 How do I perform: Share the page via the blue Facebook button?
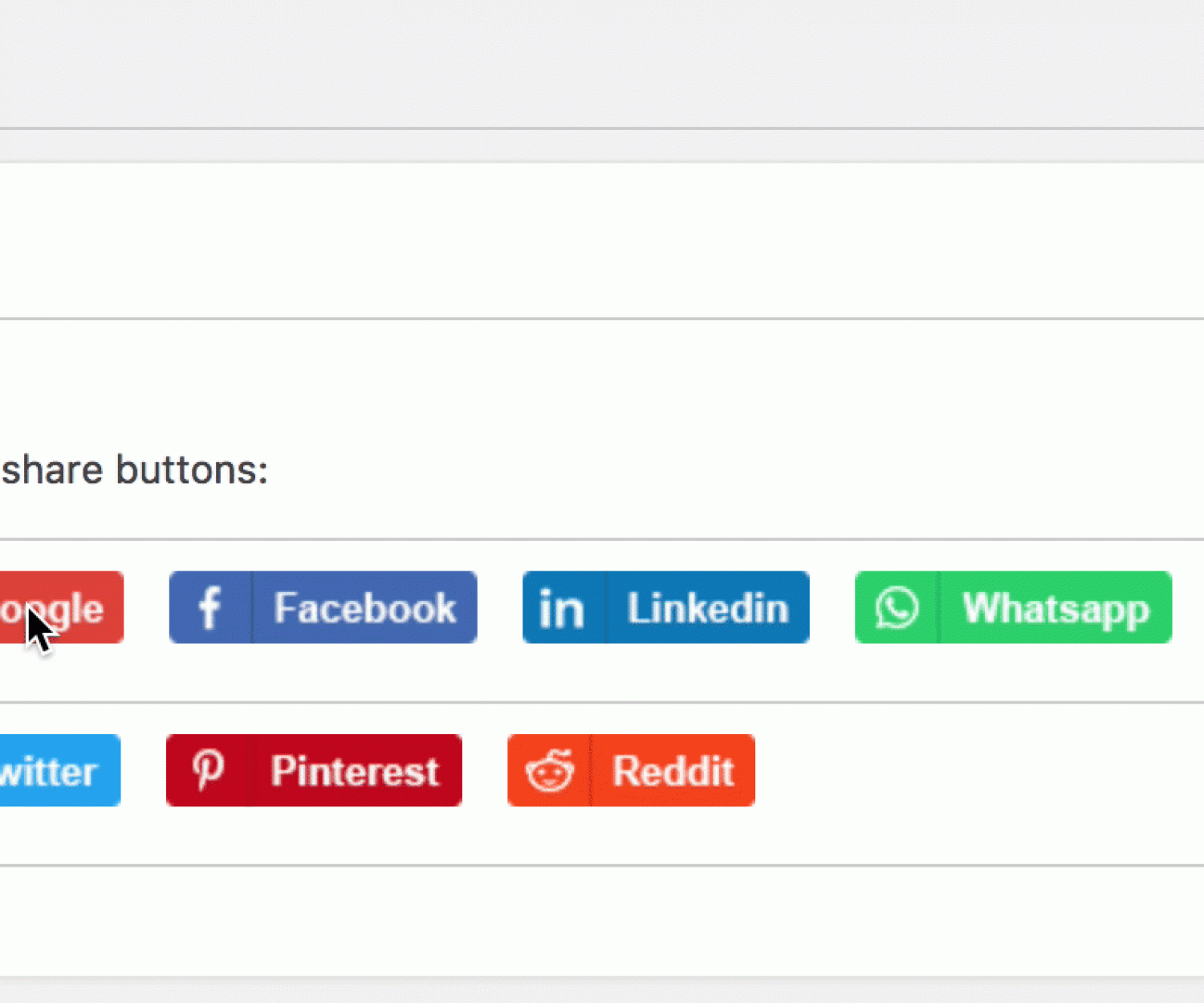tap(365, 607)
